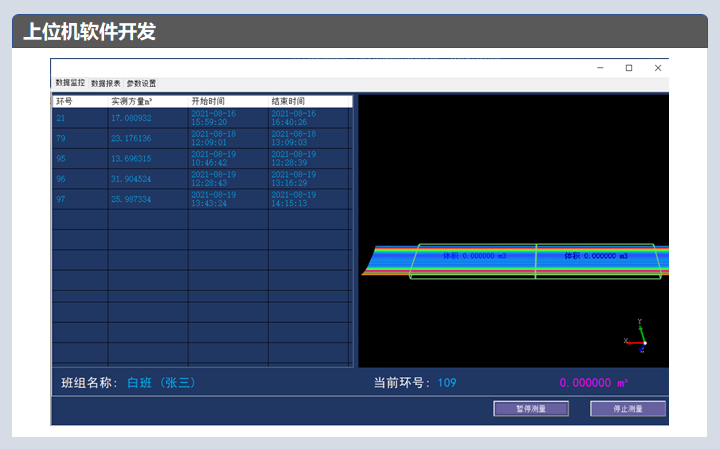Select ring number 21 cell

click(80, 118)
